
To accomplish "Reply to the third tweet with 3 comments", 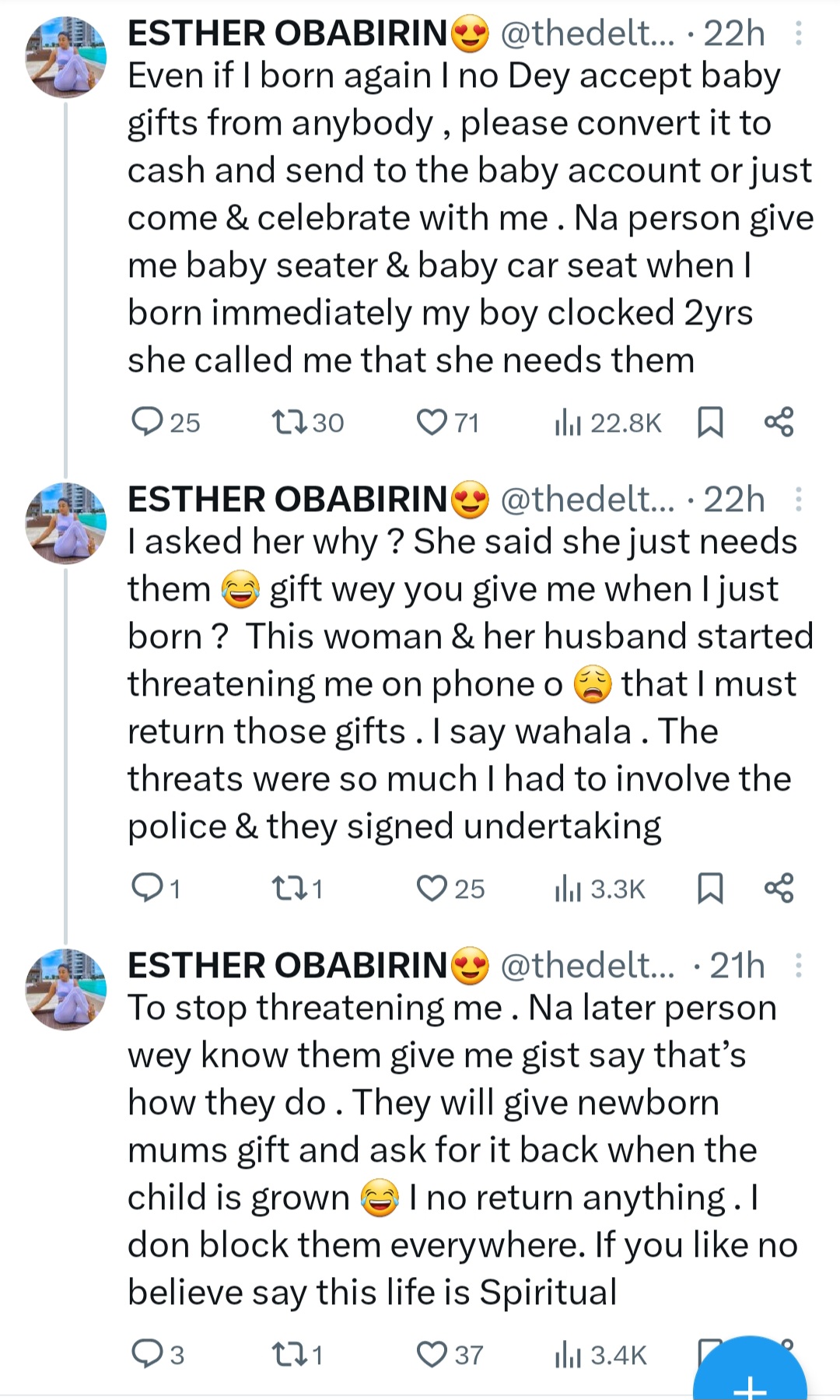I will click(146, 1354).
